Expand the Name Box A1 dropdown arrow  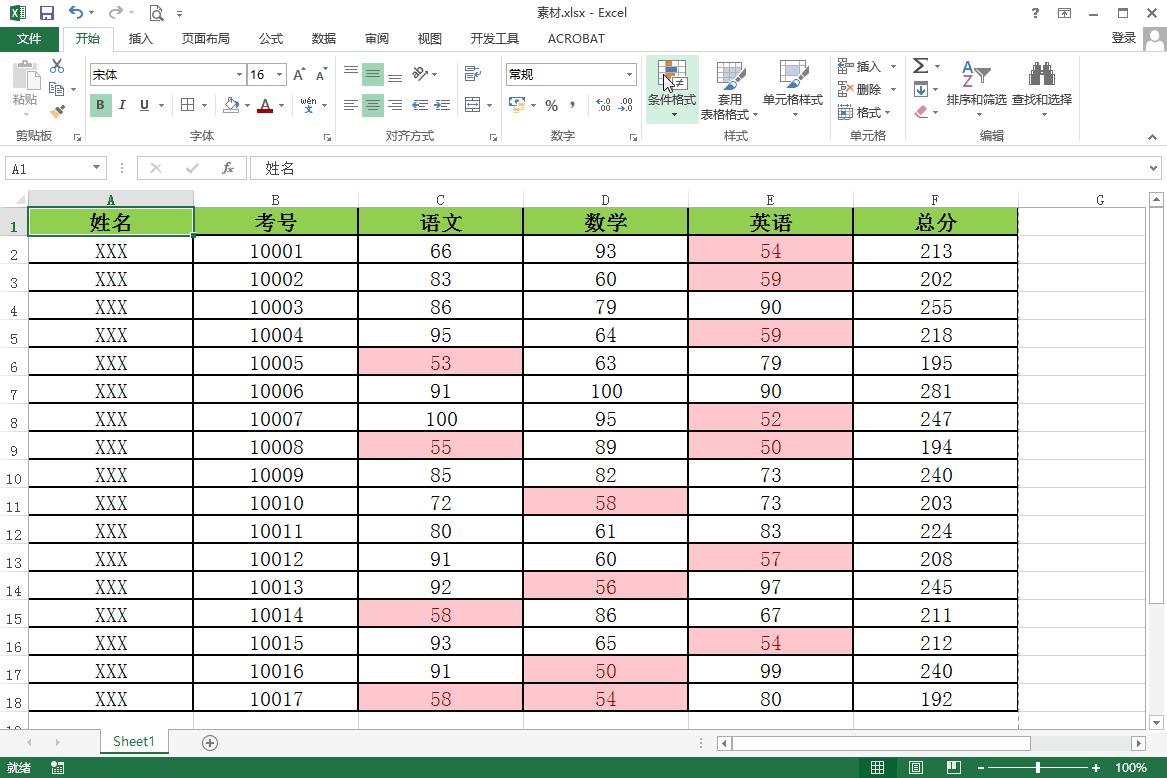96,168
